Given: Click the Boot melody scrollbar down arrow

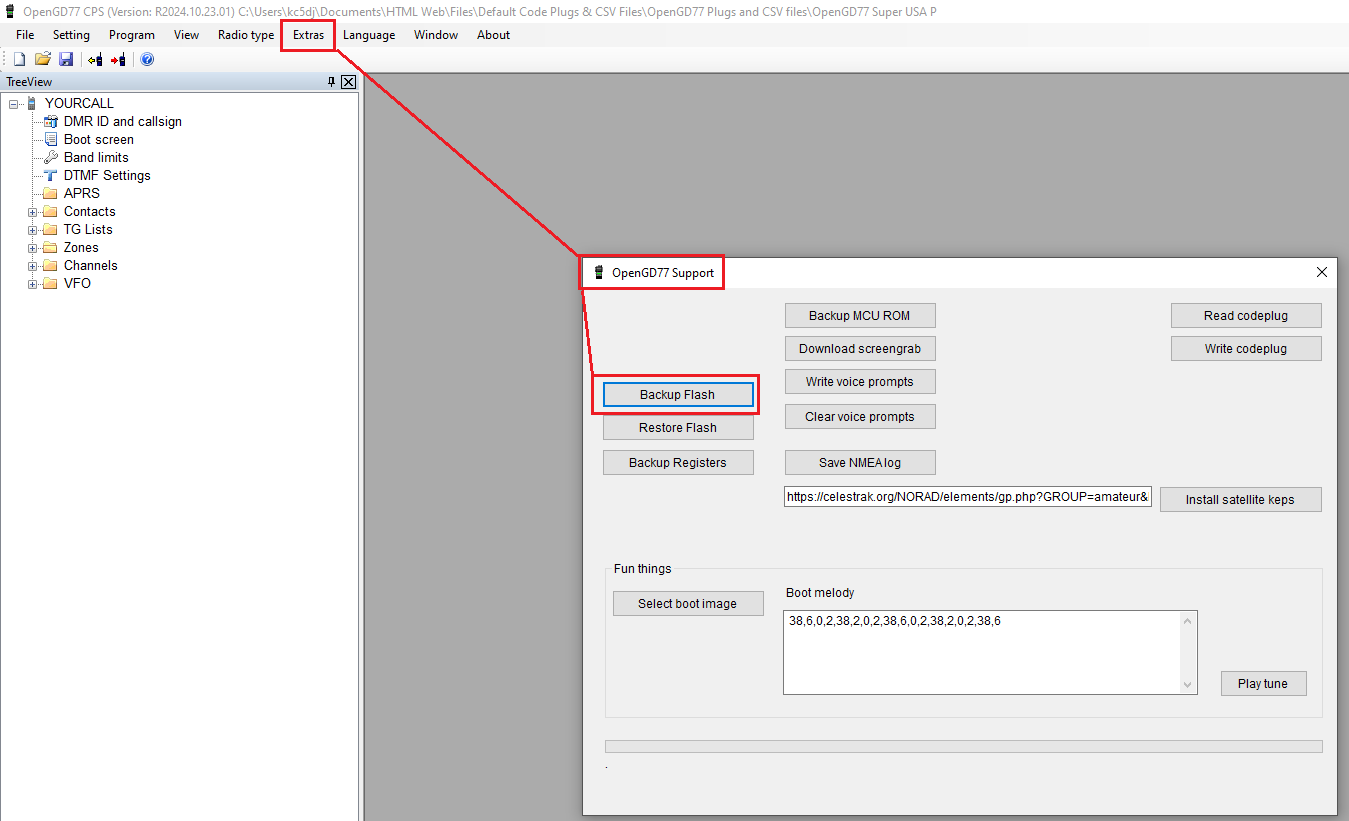Looking at the screenshot, I should pos(1188,685).
